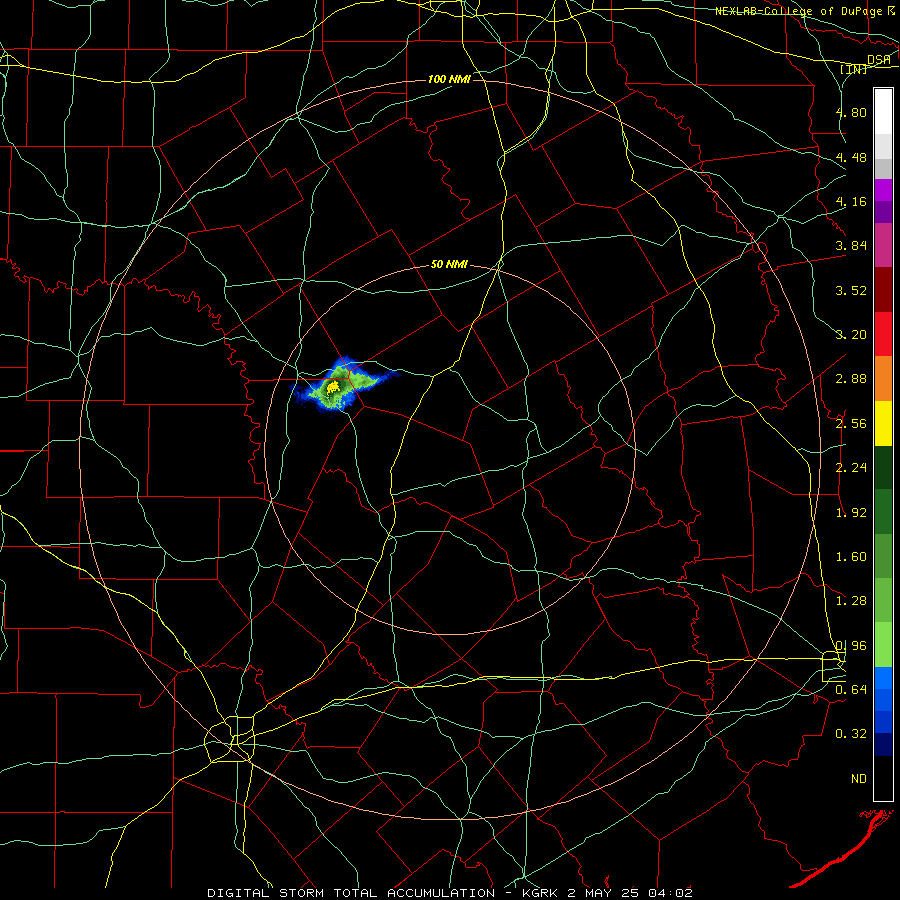Image resolution: width=900 pixels, height=900 pixels.
Task: Click the orange swatch in the color scale
Action: [x=883, y=379]
